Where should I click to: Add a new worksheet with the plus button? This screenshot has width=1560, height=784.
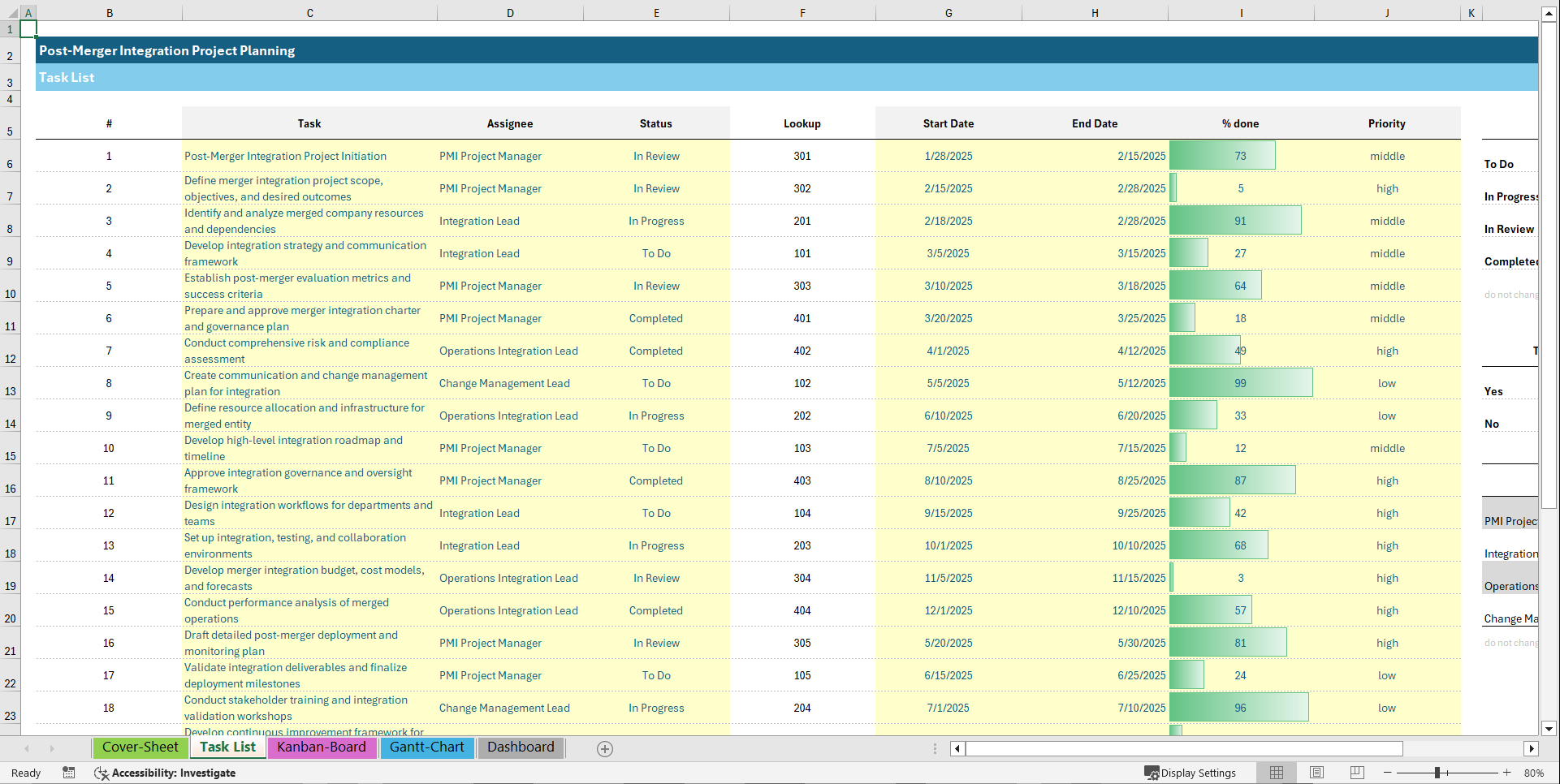(605, 748)
